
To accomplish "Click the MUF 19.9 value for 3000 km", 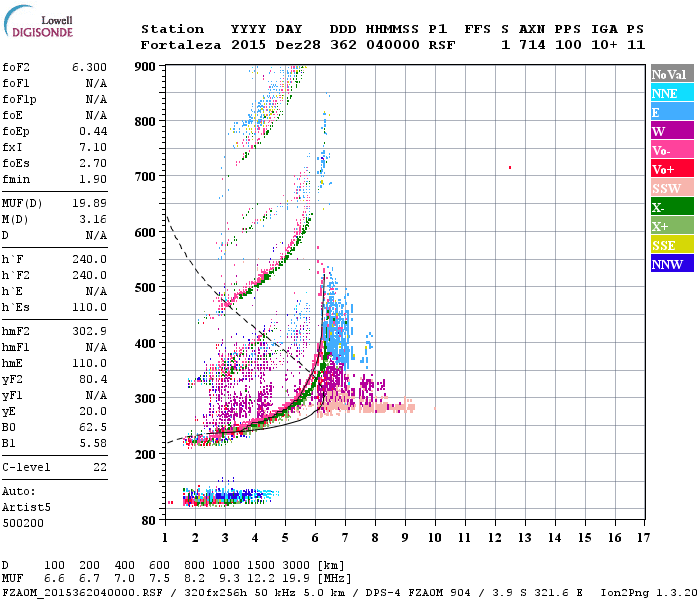I will pos(297,579).
